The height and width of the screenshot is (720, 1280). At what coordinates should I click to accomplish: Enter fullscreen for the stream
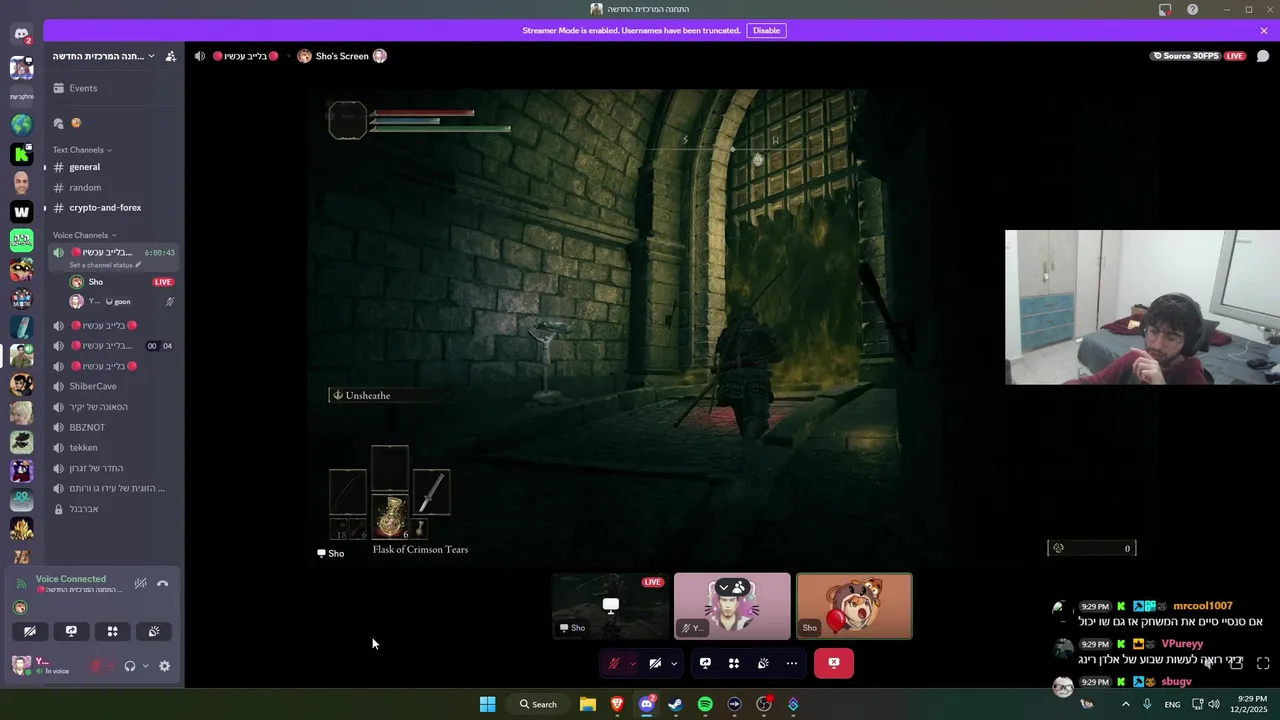click(1263, 663)
